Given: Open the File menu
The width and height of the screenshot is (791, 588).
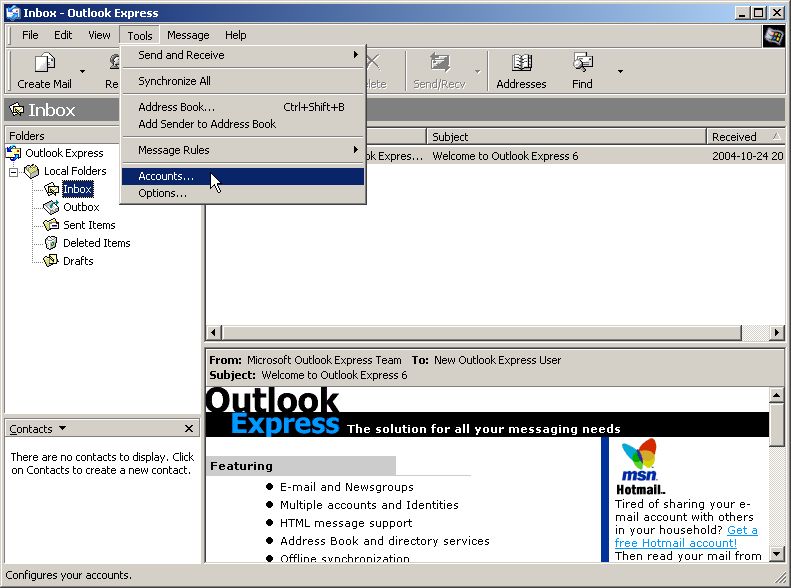Looking at the screenshot, I should [30, 35].
